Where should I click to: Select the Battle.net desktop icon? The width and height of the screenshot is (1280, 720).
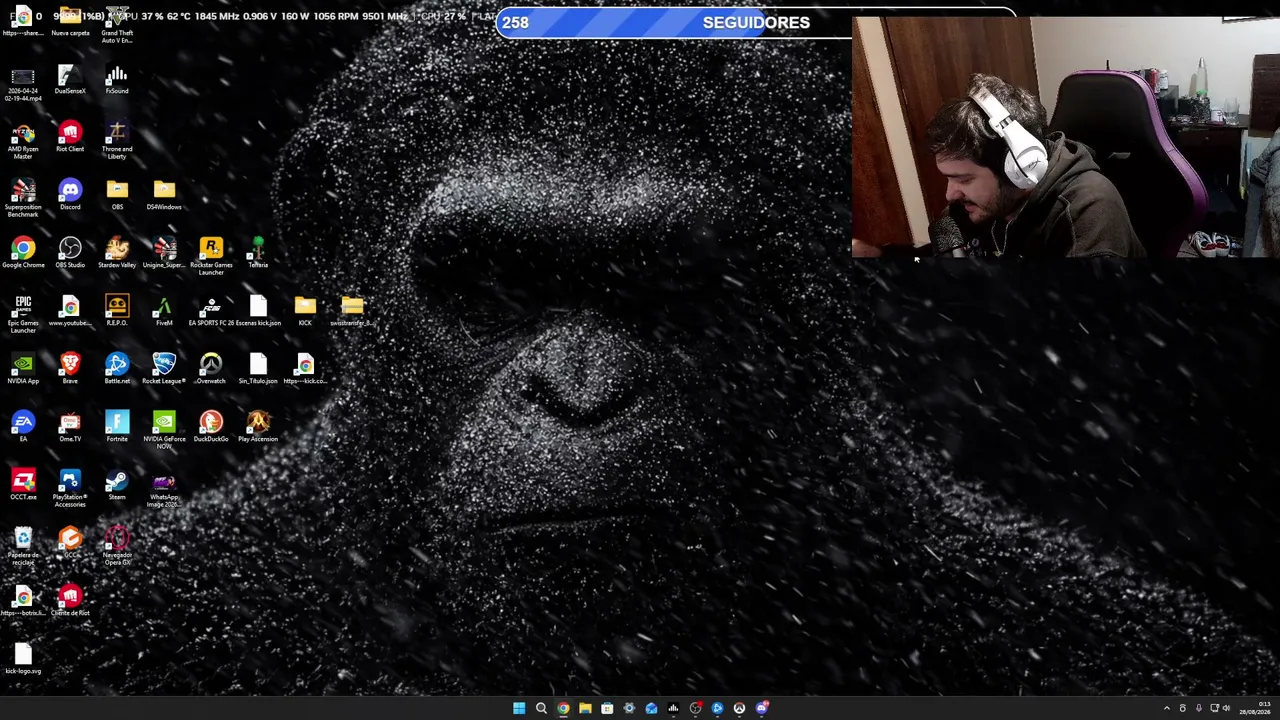[x=117, y=366]
